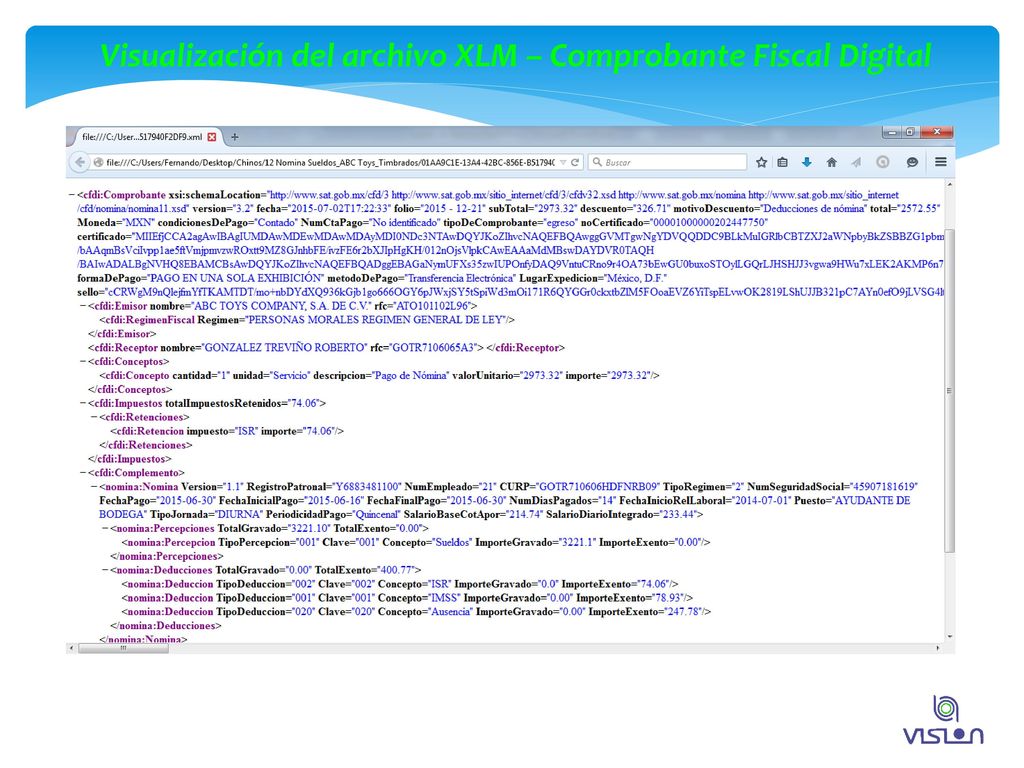Collapse the nomina:Percepciones node
This screenshot has width=1024, height=768.
(104, 528)
